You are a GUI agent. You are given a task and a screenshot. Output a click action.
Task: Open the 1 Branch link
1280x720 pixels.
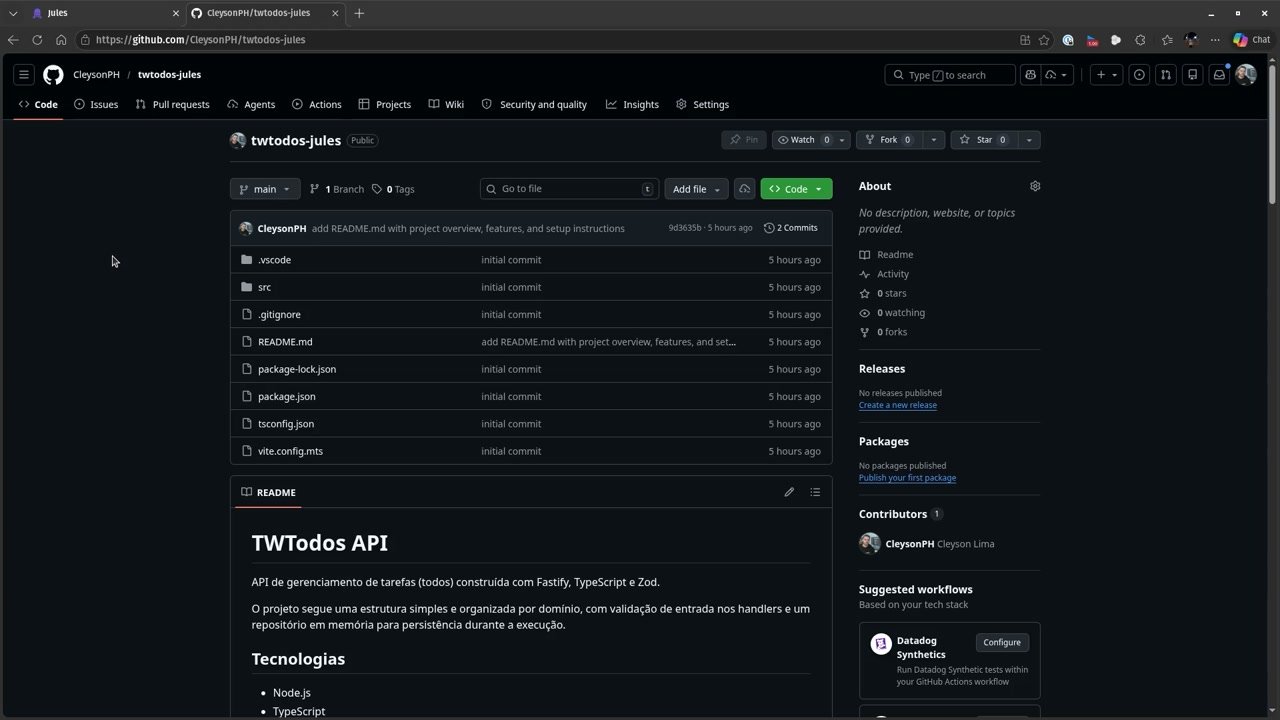337,189
